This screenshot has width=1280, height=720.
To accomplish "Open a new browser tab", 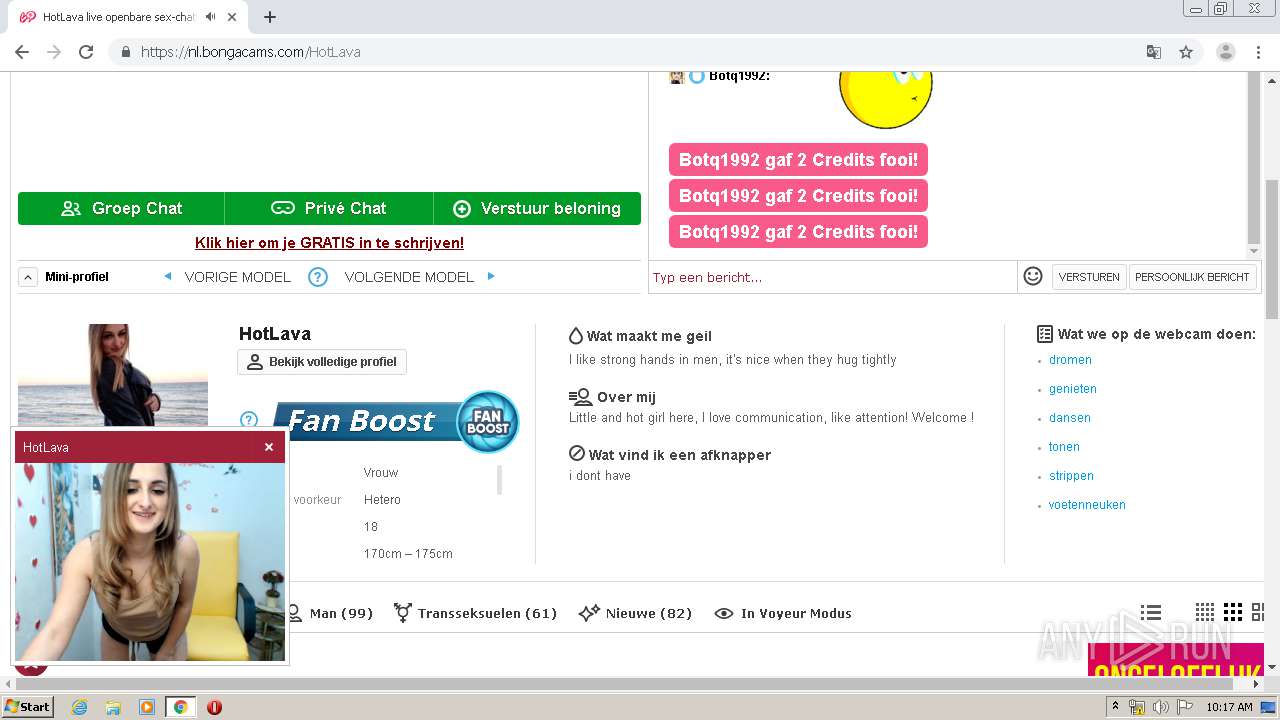I will pos(270,17).
